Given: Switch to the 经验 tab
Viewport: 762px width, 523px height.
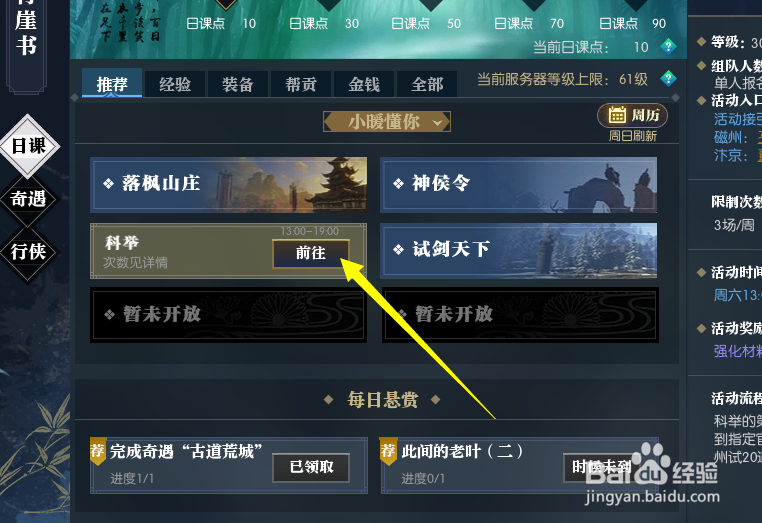Looking at the screenshot, I should click(175, 84).
